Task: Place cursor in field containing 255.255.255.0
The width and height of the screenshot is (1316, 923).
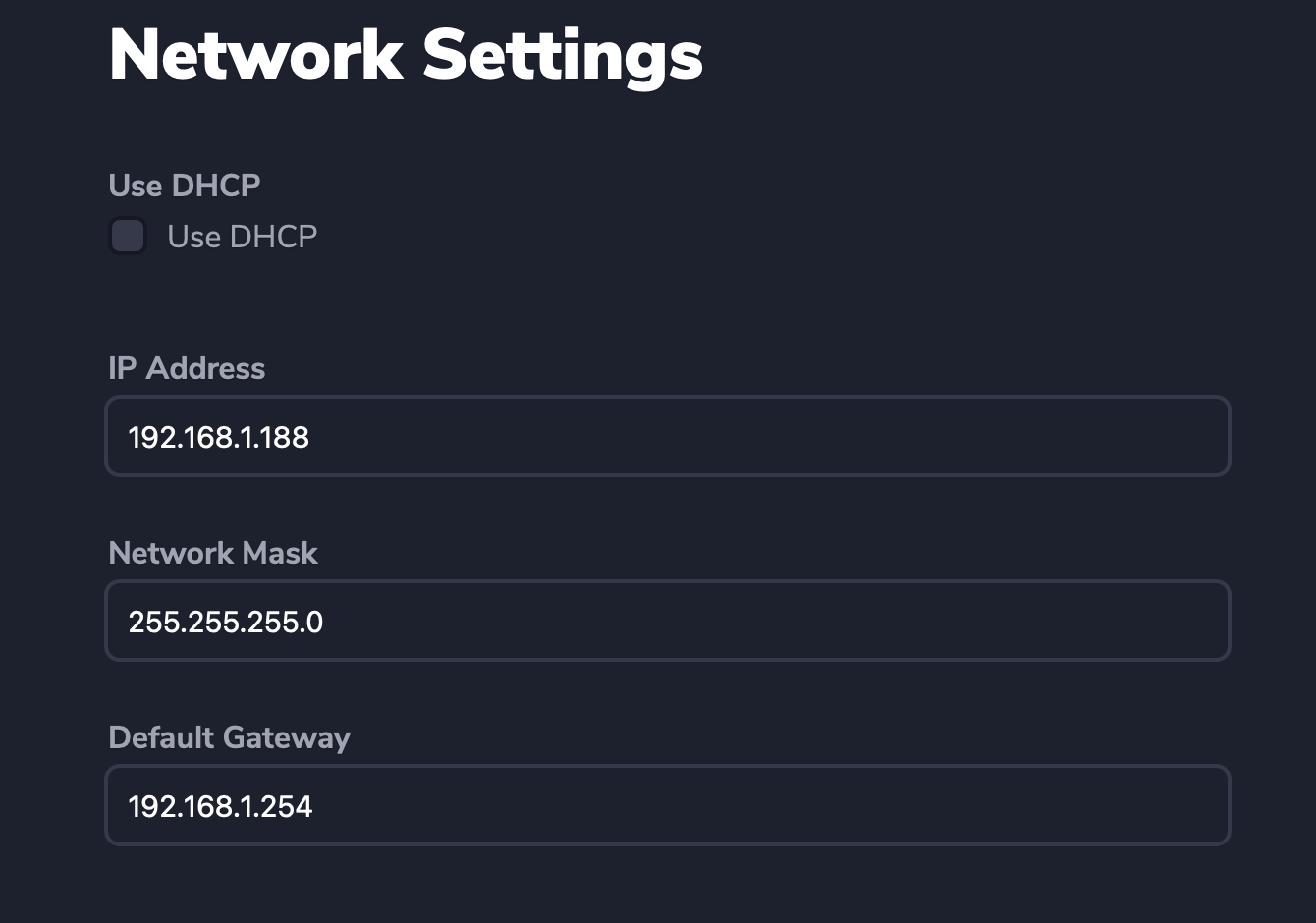Action: 668,621
